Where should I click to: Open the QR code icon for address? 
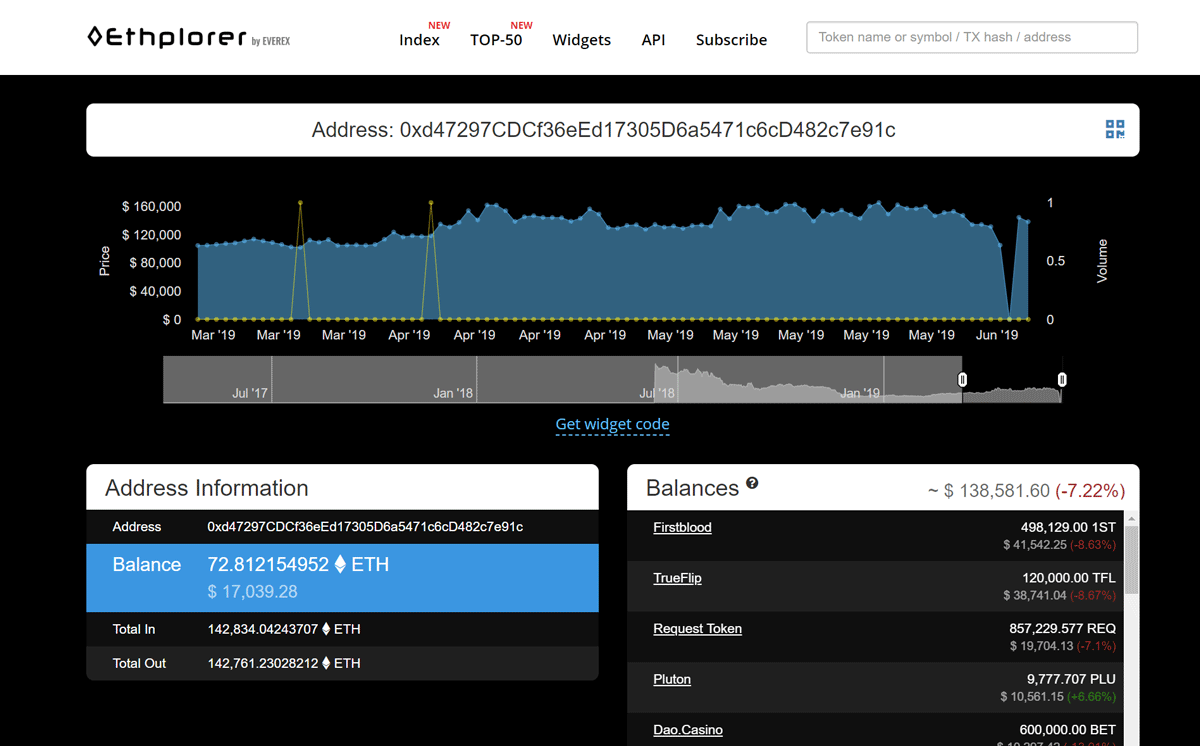(x=1115, y=129)
